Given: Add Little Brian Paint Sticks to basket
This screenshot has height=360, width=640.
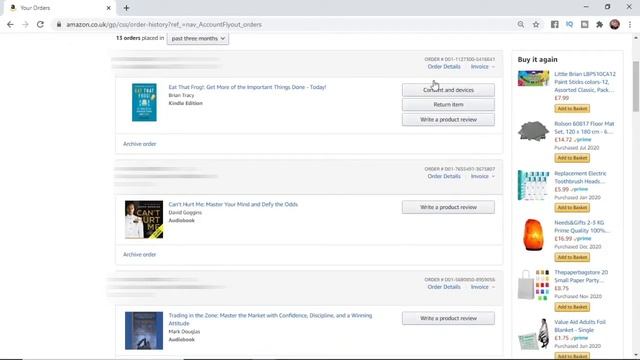Looking at the screenshot, I should click(x=572, y=109).
